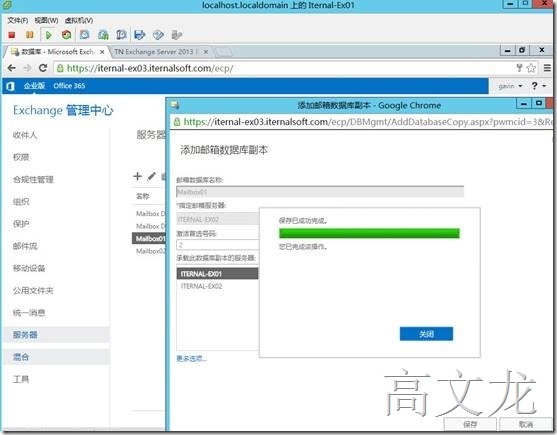Open 保护 in the sidebar

point(21,224)
